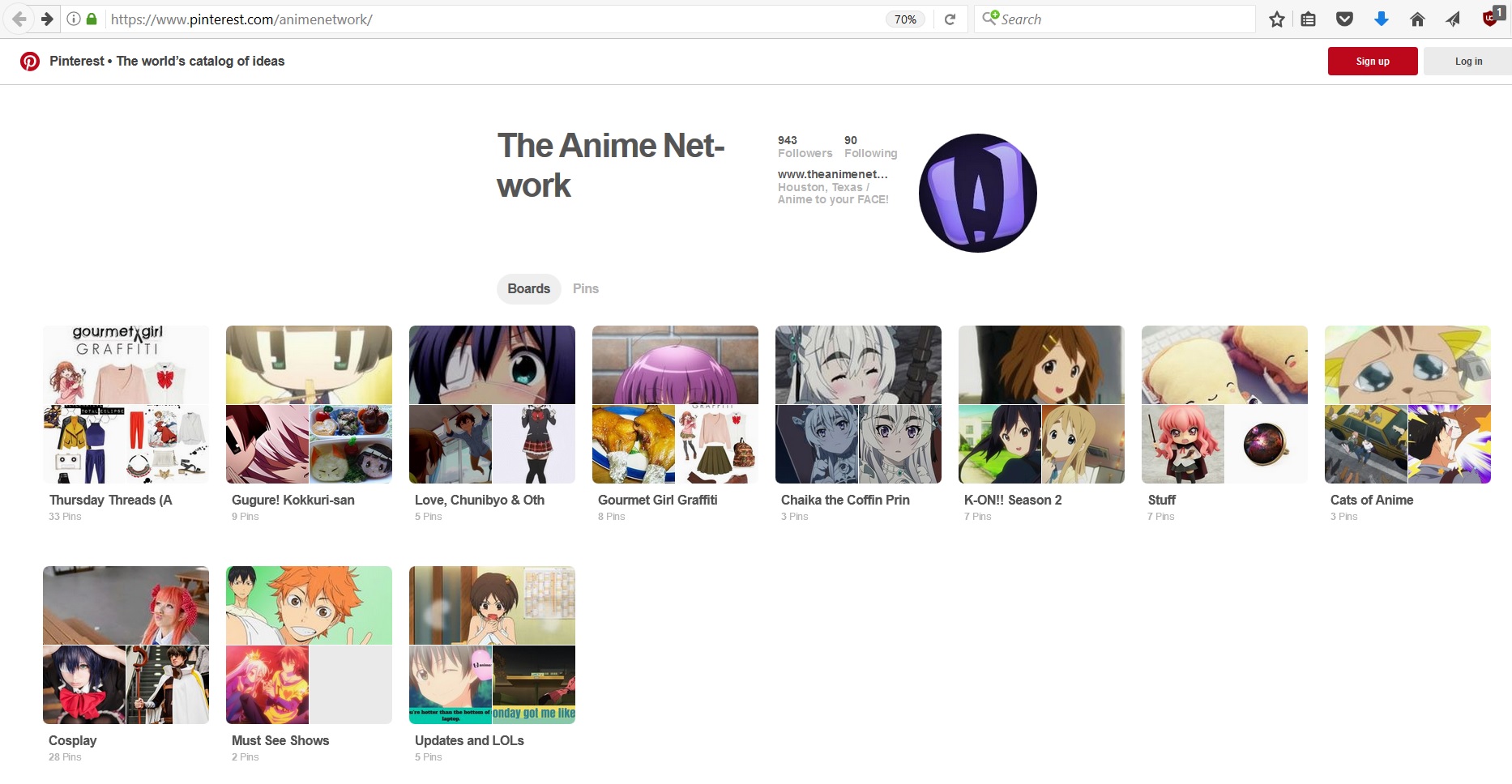The image size is (1512, 784).
Task: Click the 8 Pins count text
Action: point(612,517)
